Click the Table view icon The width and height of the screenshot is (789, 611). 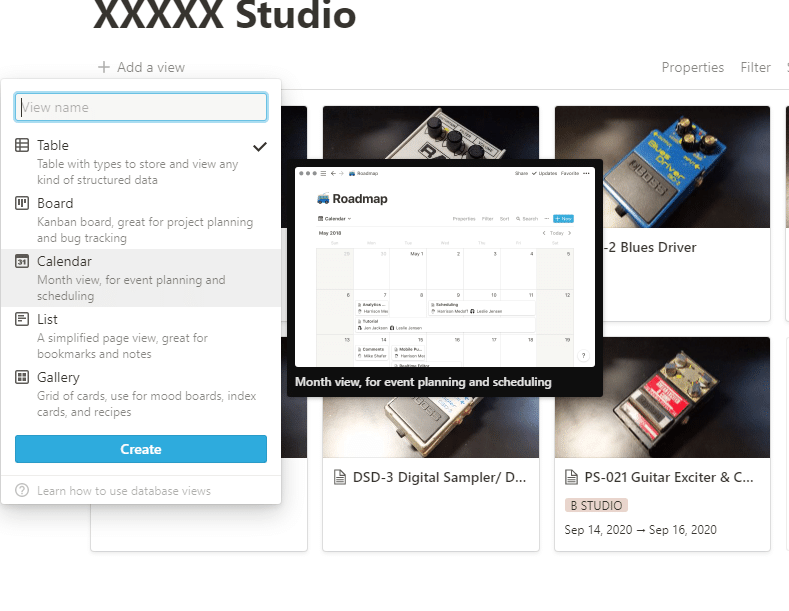[x=22, y=145]
